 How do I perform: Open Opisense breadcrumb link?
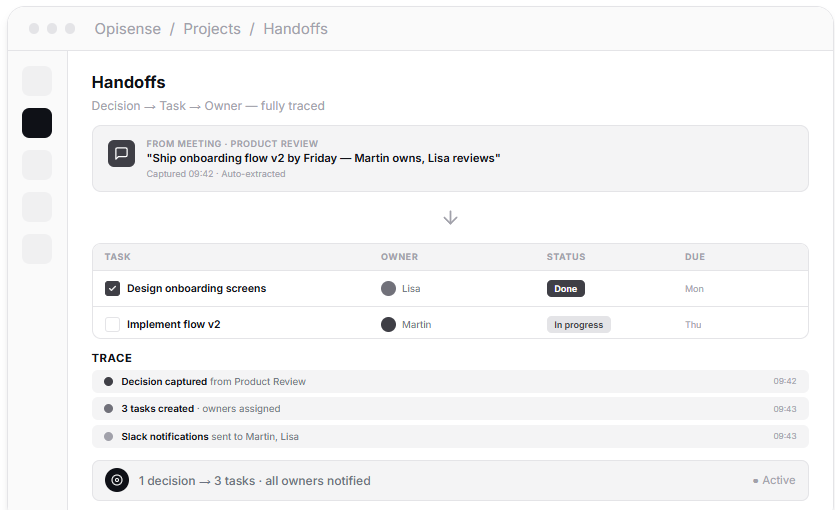(127, 29)
